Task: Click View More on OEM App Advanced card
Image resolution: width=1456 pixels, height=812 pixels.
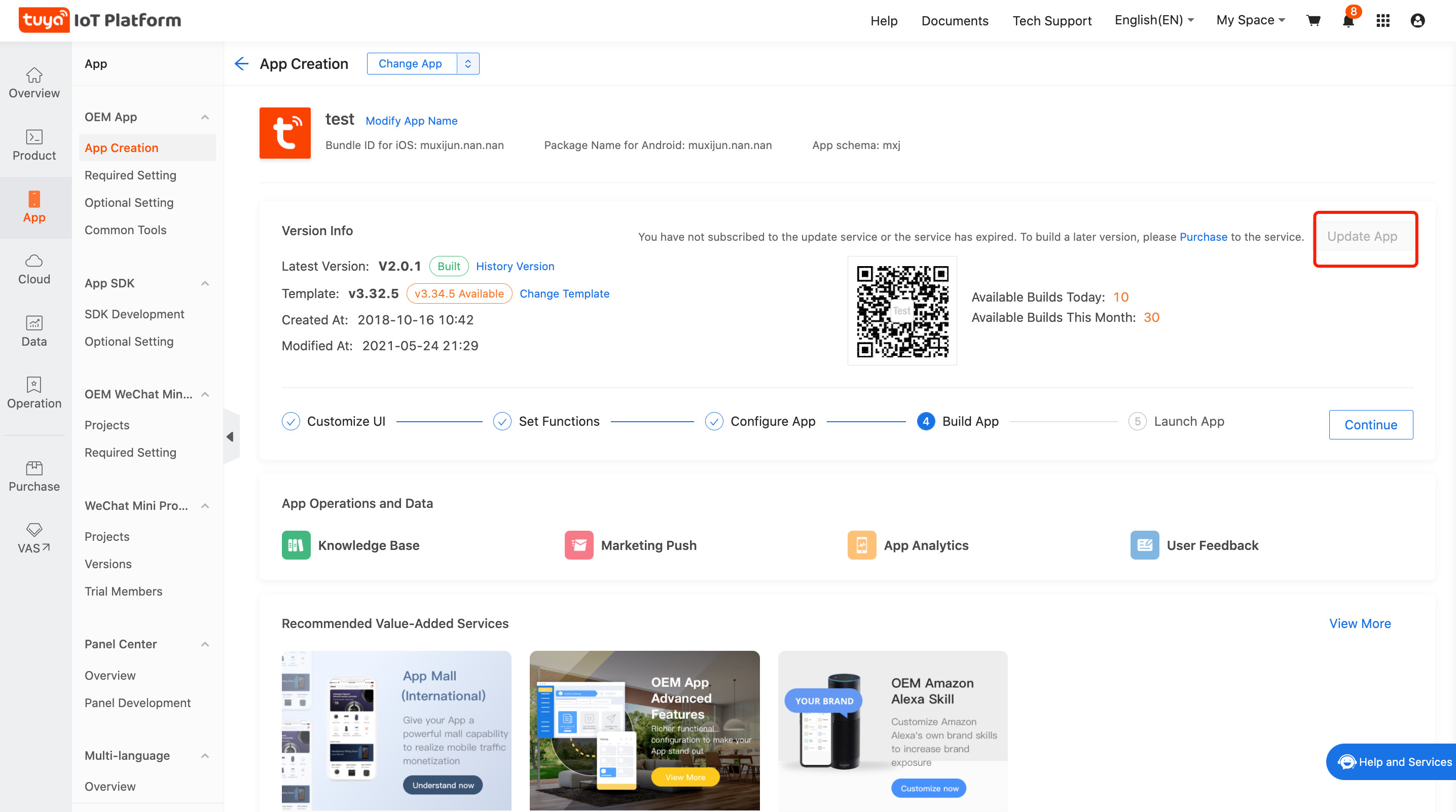Action: point(685,777)
